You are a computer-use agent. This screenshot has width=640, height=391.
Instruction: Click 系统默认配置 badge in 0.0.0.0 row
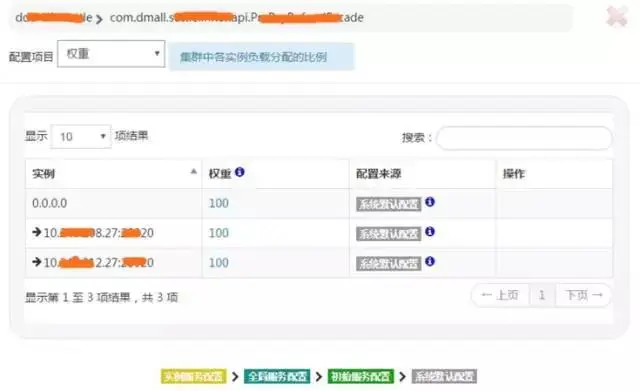coord(388,204)
